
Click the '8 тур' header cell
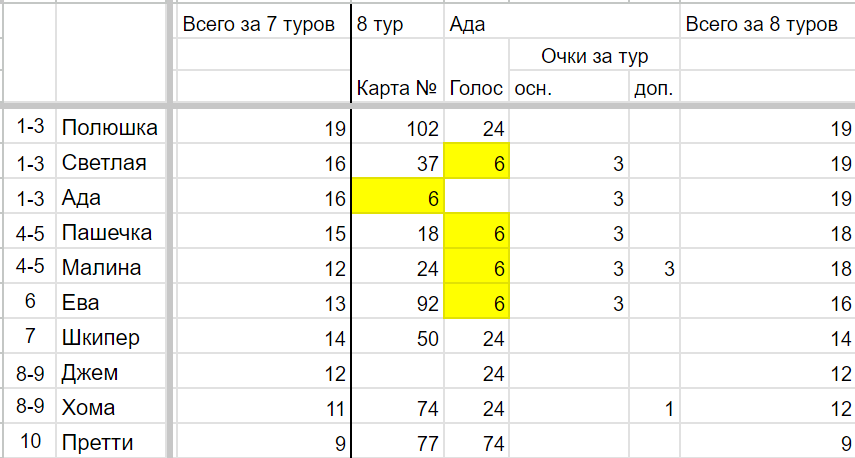[398, 25]
